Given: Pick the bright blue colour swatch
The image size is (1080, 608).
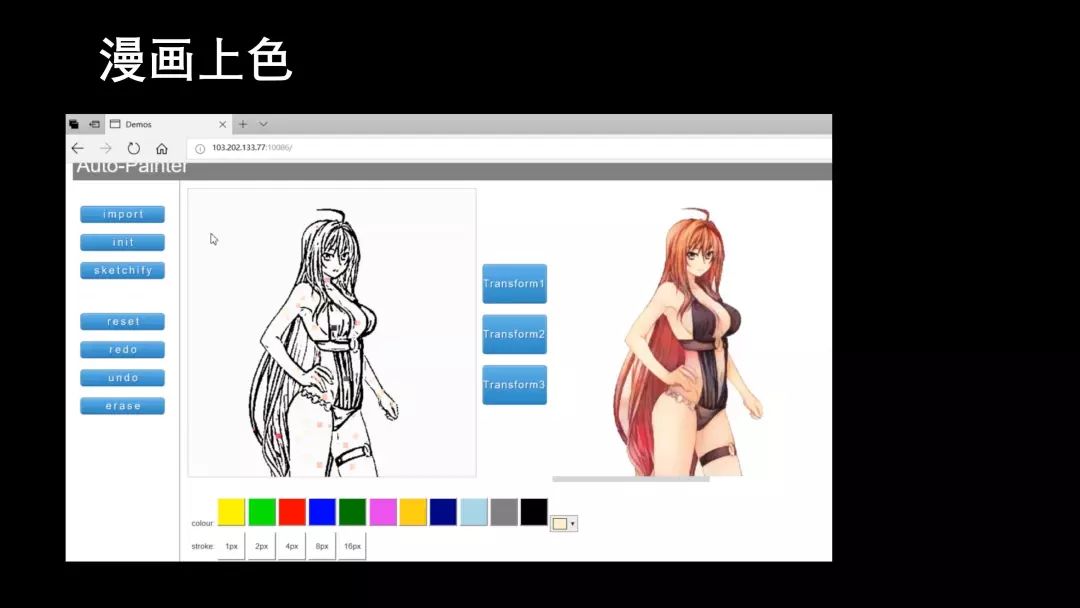Looking at the screenshot, I should tap(322, 512).
